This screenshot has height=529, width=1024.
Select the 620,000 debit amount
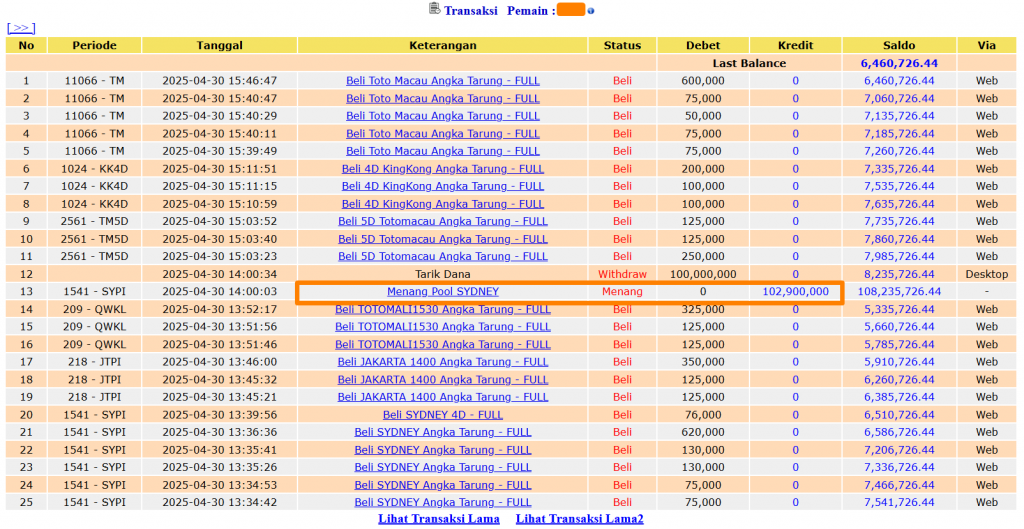pos(703,432)
